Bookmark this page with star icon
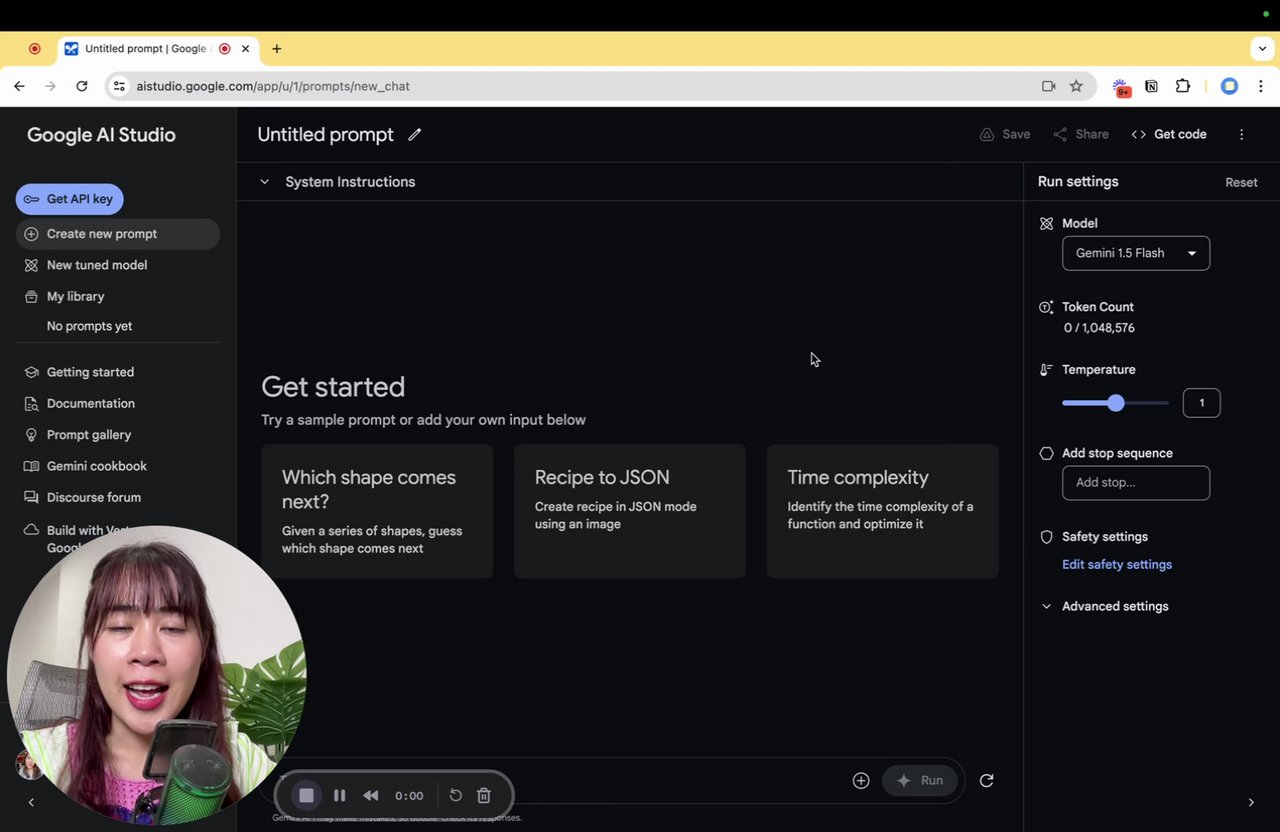 (1076, 86)
